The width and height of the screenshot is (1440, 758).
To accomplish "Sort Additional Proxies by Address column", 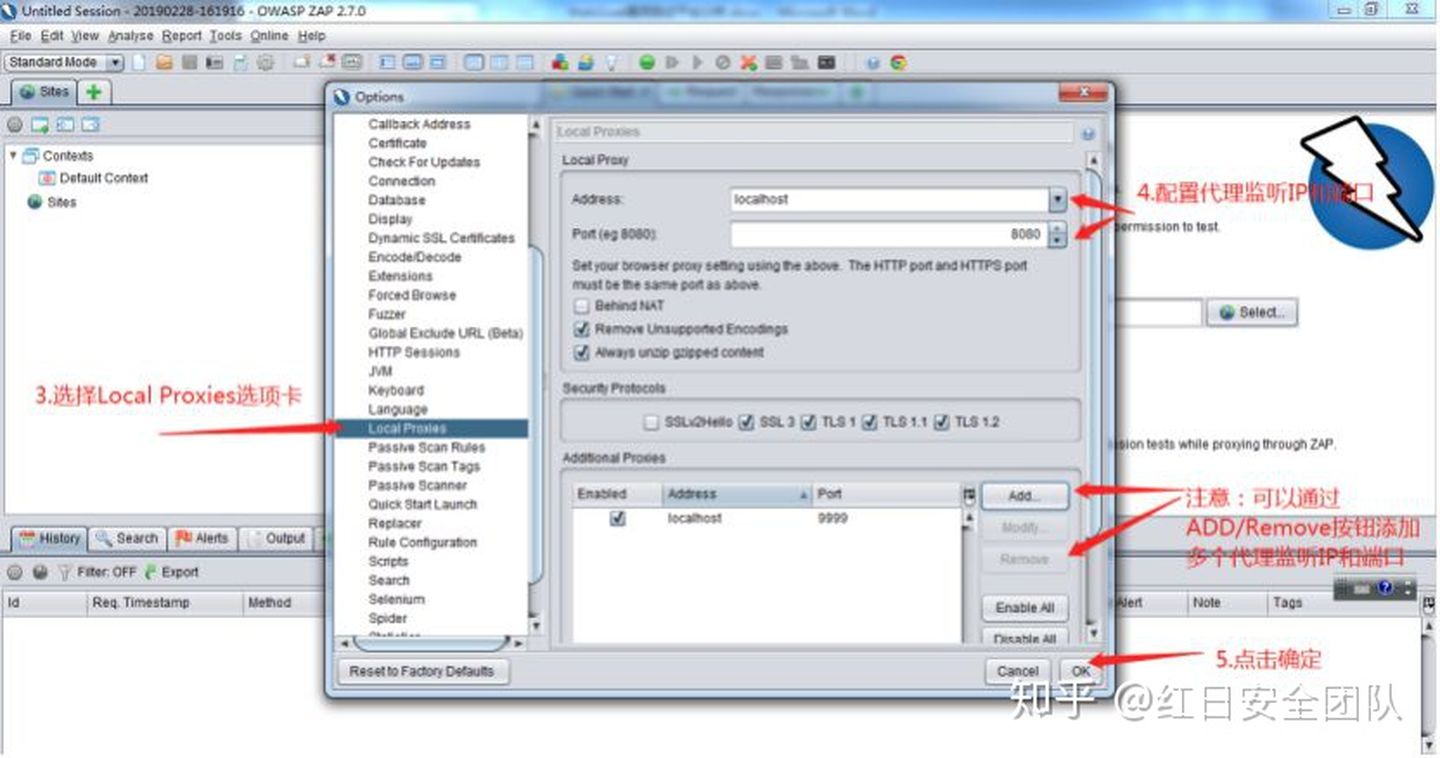I will (x=738, y=494).
